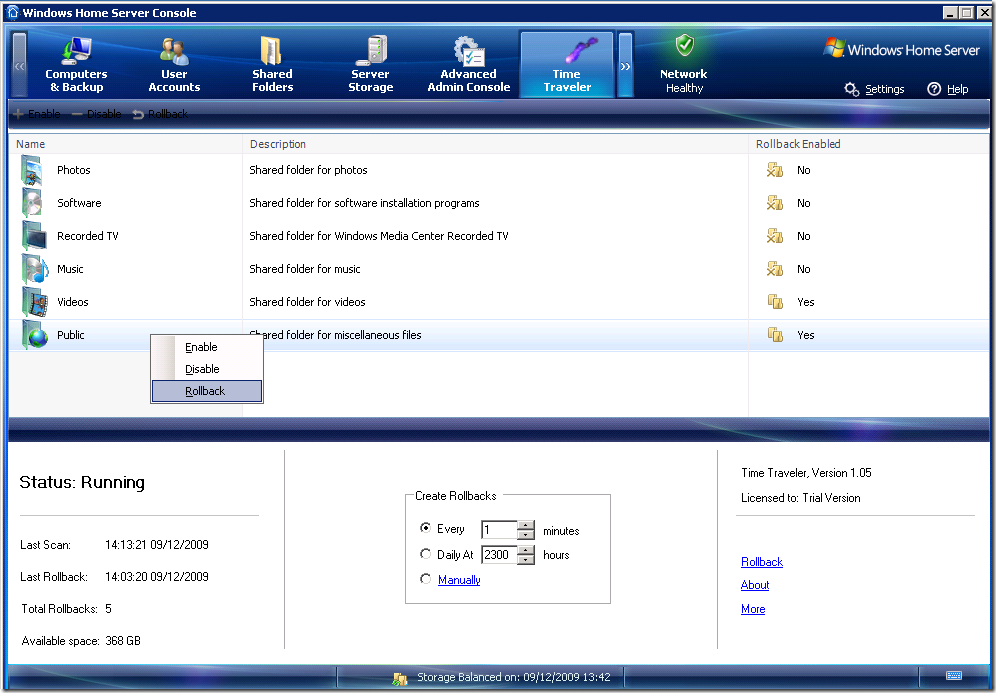Select the Every minutes radio button
Viewport: 996px width, 693px height.
[x=426, y=528]
